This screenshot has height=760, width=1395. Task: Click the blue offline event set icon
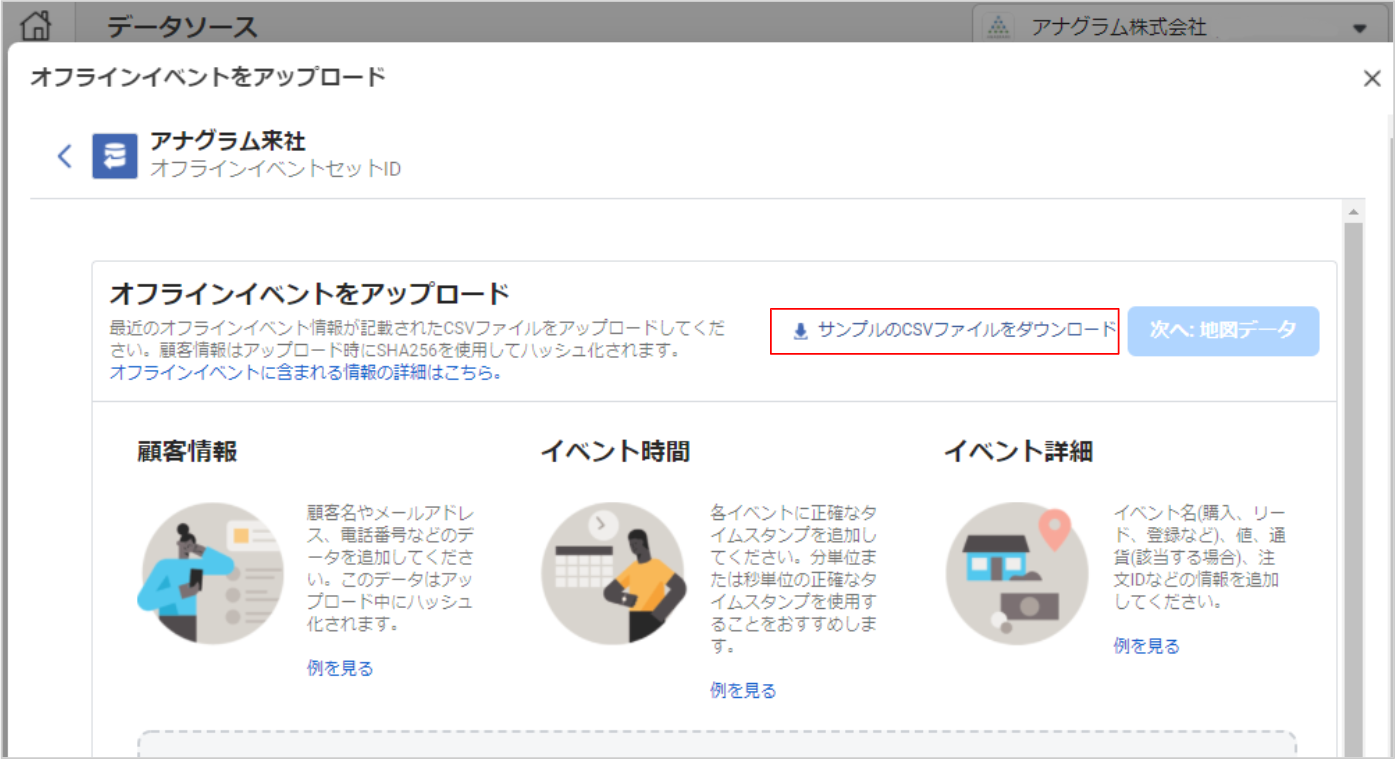(115, 156)
